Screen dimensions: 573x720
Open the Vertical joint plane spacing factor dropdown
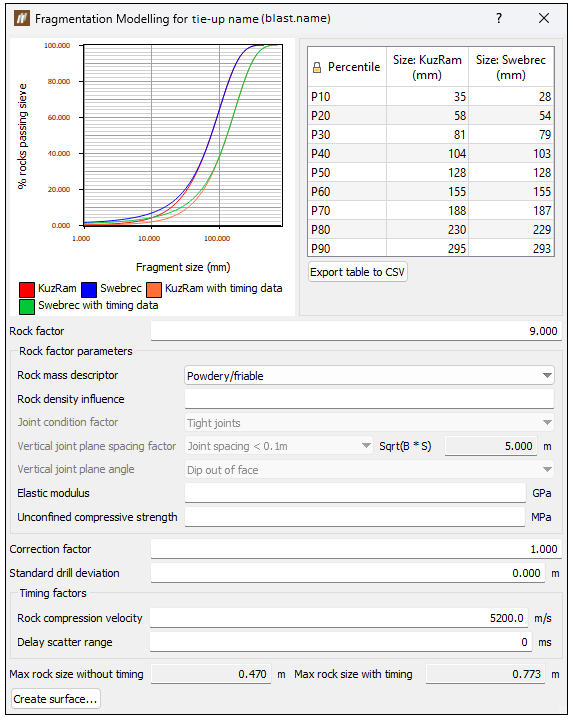pyautogui.click(x=278, y=446)
